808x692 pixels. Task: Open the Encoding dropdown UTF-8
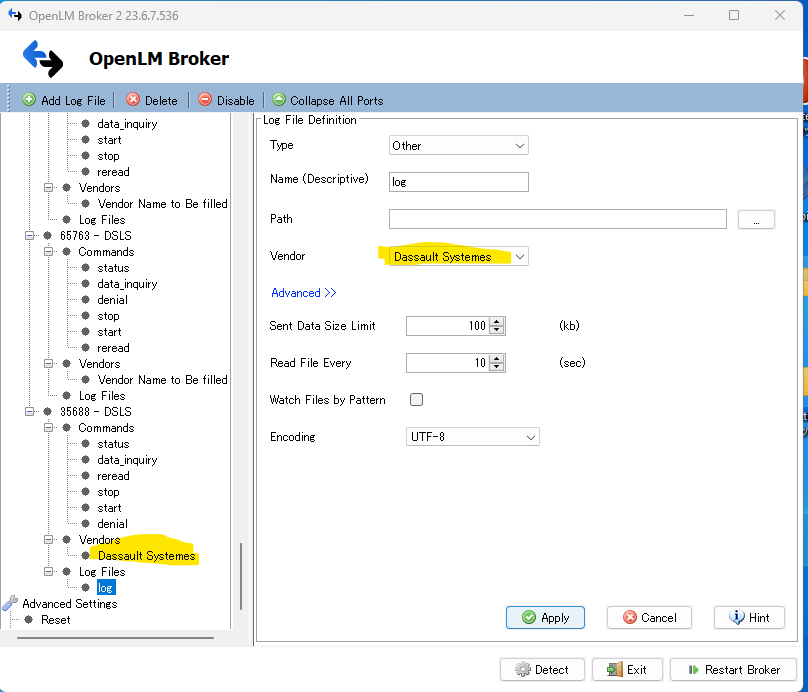(x=473, y=437)
